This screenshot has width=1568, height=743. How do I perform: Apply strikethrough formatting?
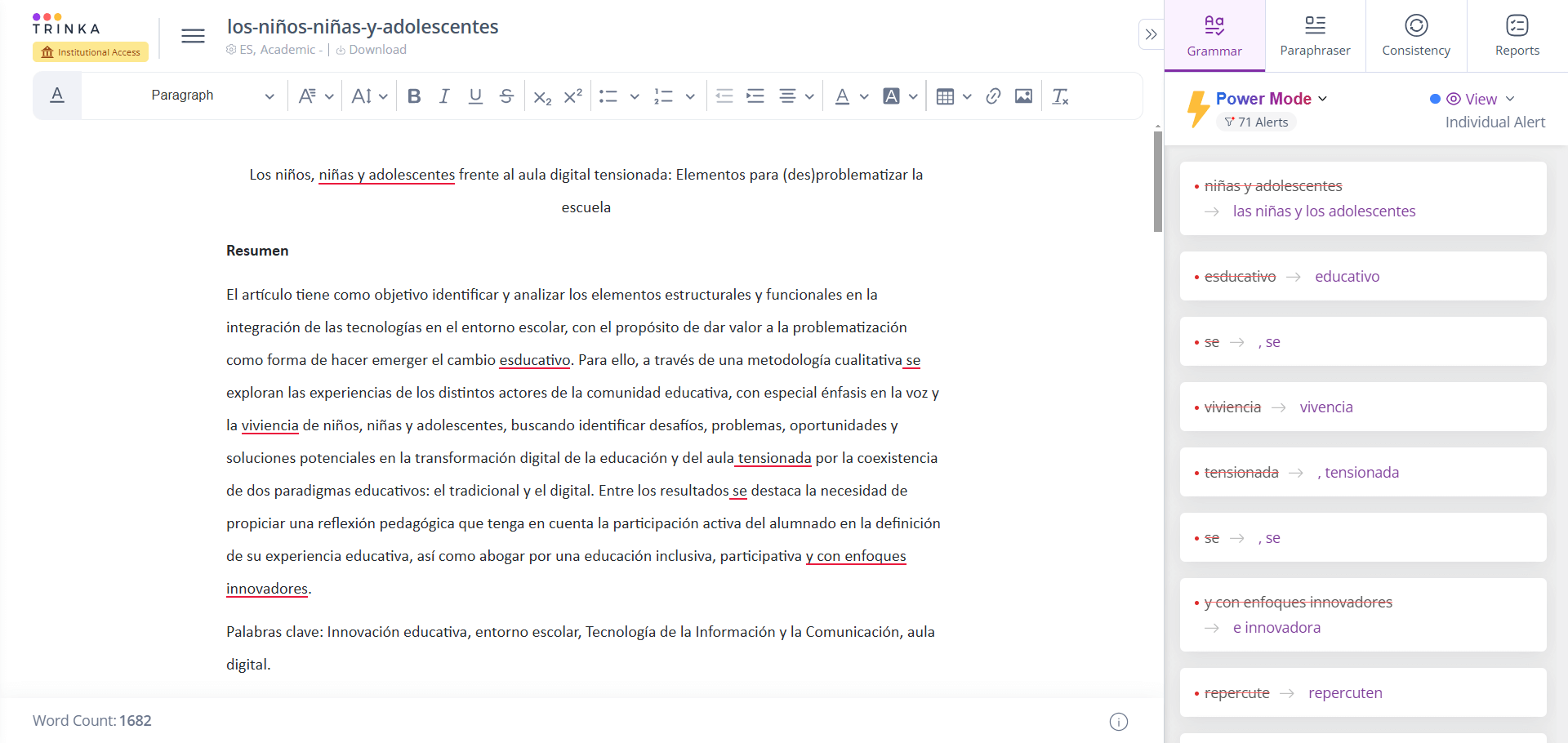click(506, 96)
